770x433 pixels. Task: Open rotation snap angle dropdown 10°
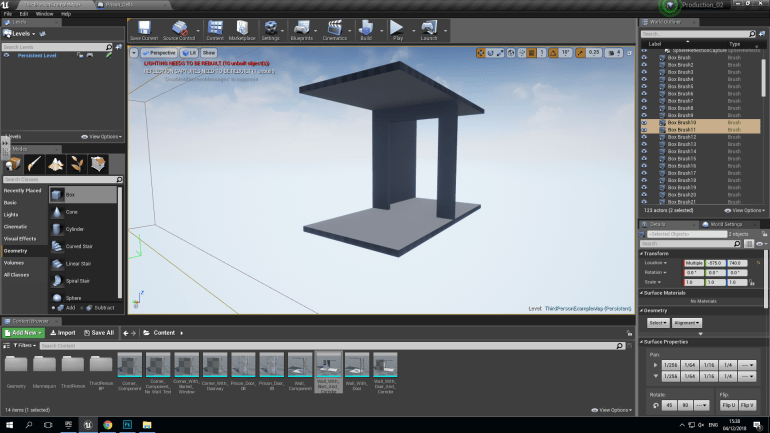coord(565,53)
